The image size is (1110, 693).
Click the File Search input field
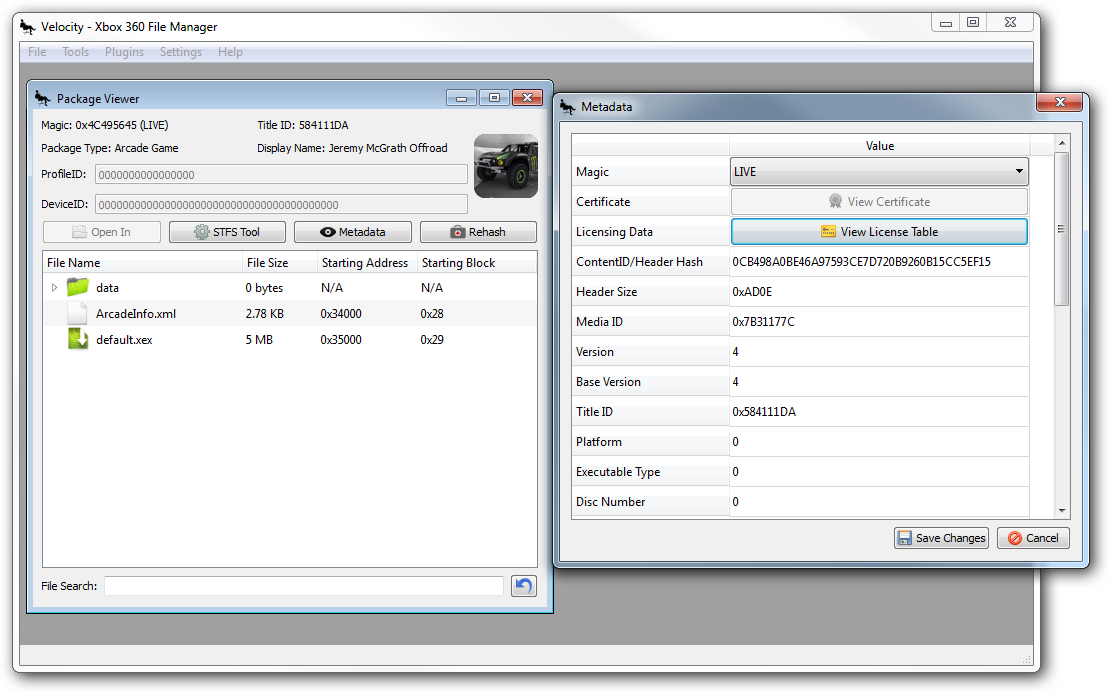click(304, 586)
